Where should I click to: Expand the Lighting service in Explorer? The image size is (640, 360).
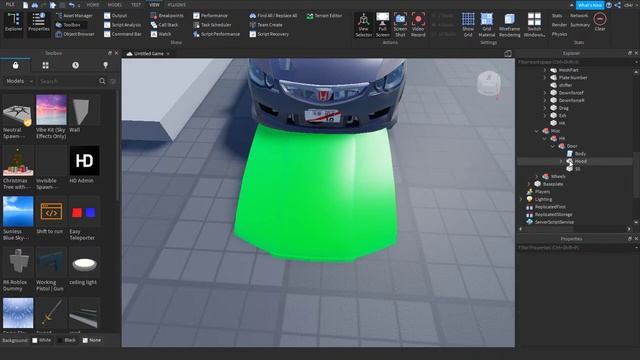(x=520, y=200)
